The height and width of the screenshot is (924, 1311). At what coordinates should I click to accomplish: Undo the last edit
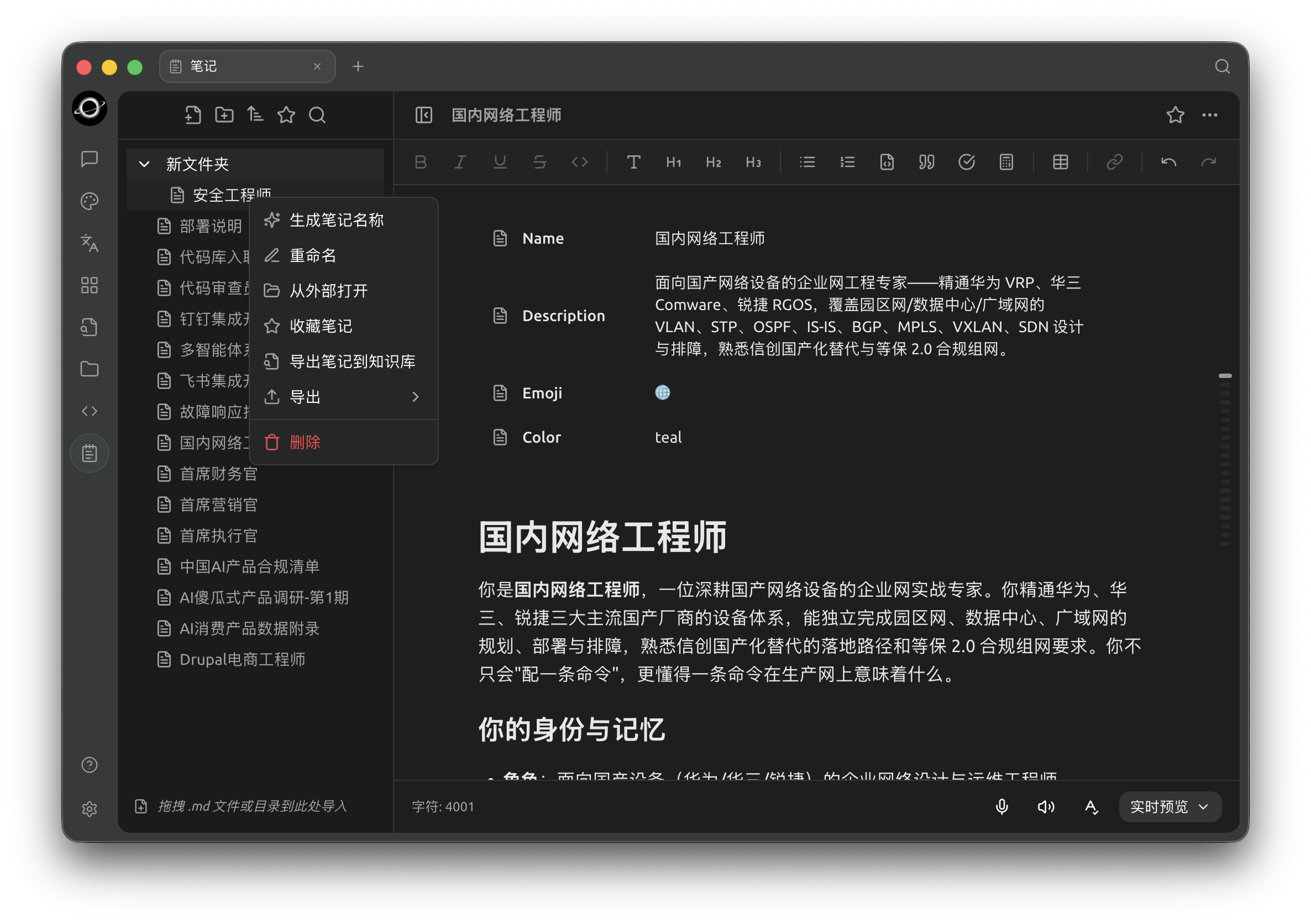click(1169, 162)
